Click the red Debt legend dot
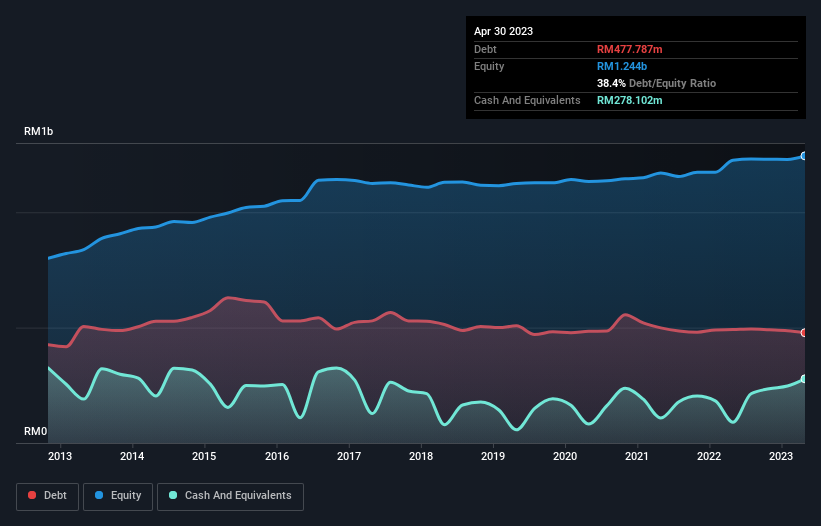821x526 pixels. (x=32, y=495)
